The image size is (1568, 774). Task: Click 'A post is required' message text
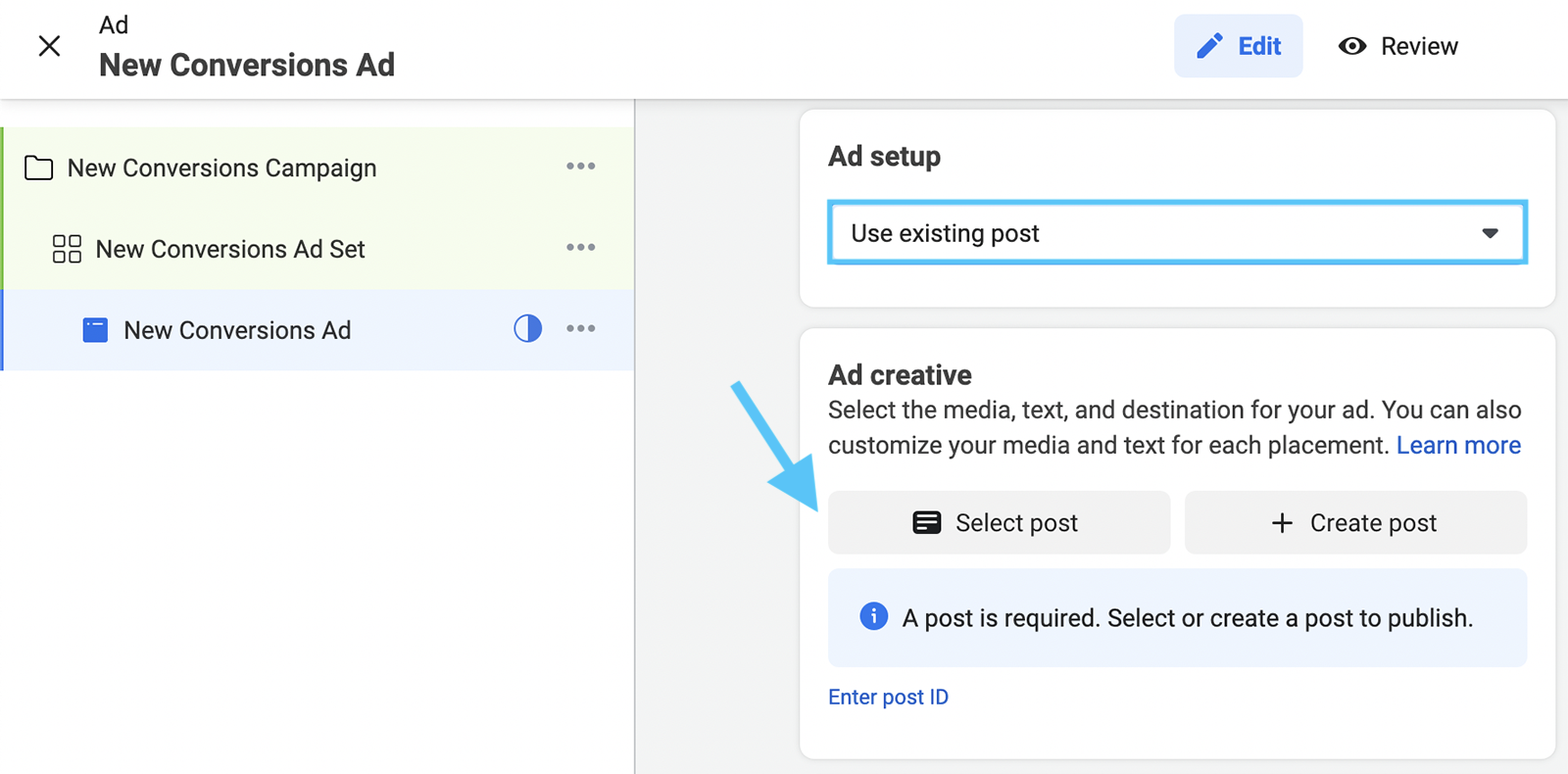click(x=1188, y=618)
